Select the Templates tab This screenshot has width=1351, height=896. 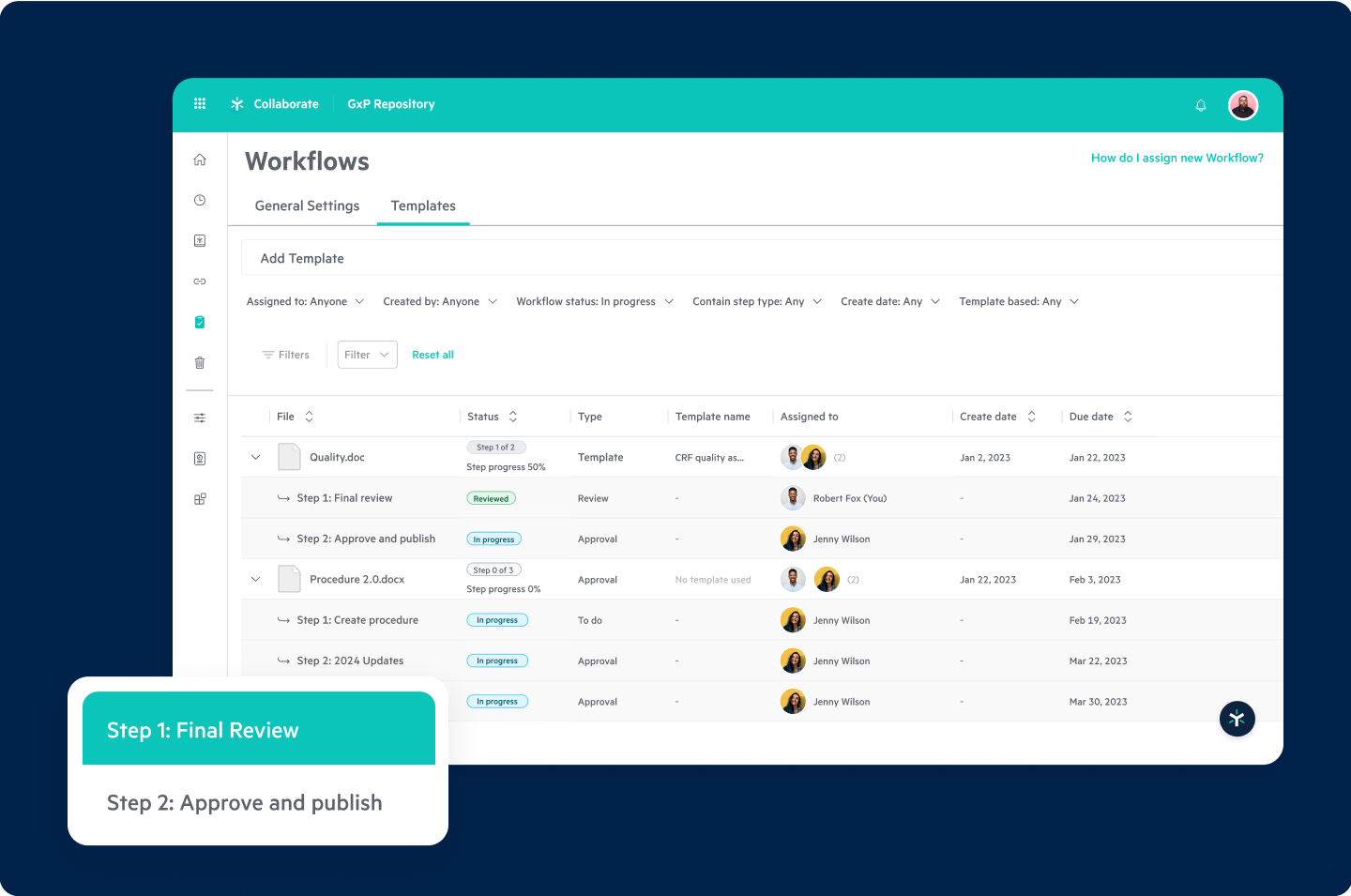[x=423, y=205]
